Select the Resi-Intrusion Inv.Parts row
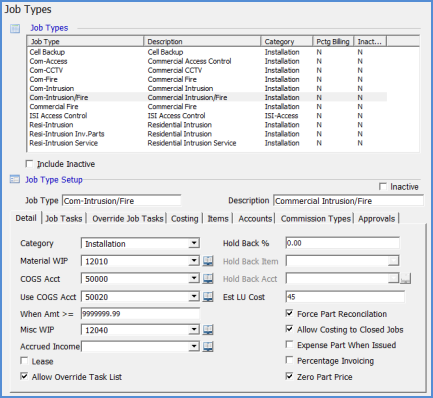 (x=207, y=134)
